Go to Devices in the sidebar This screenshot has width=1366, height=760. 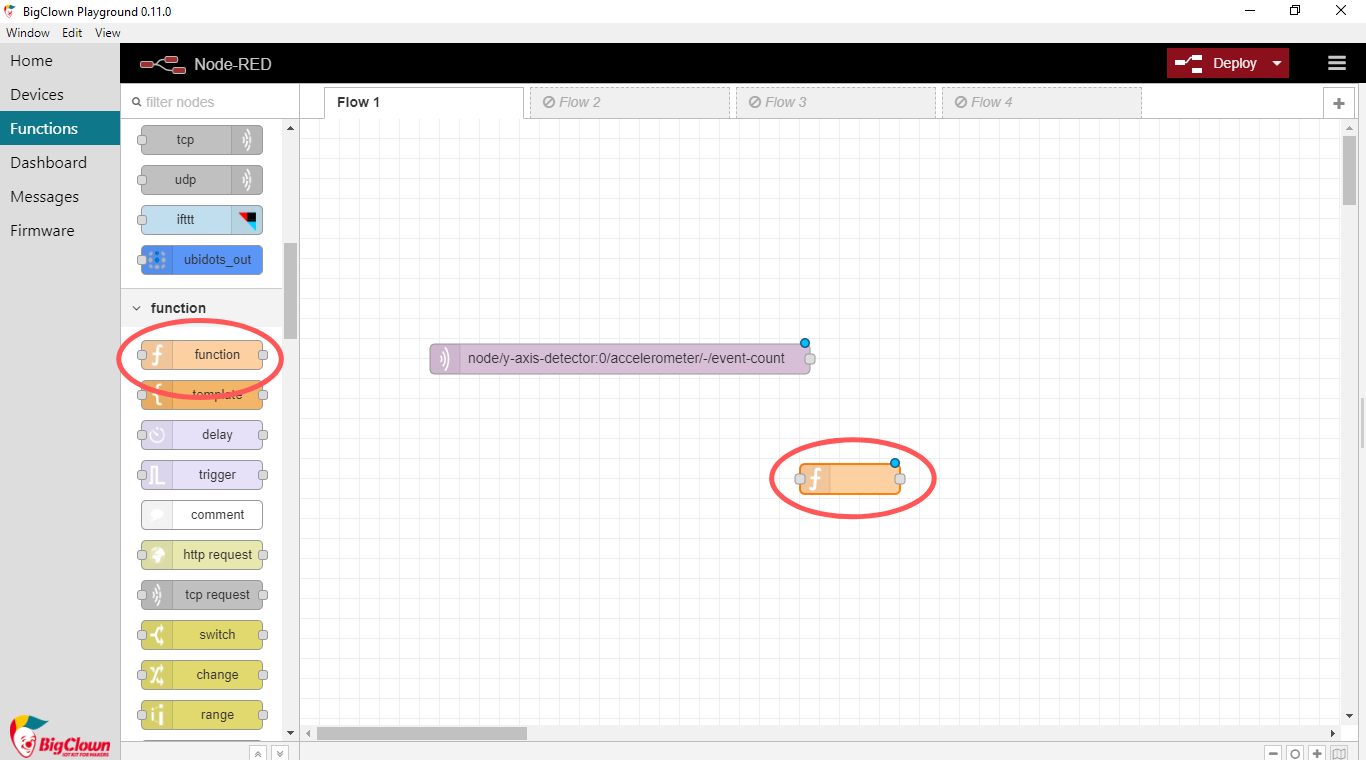click(60, 95)
